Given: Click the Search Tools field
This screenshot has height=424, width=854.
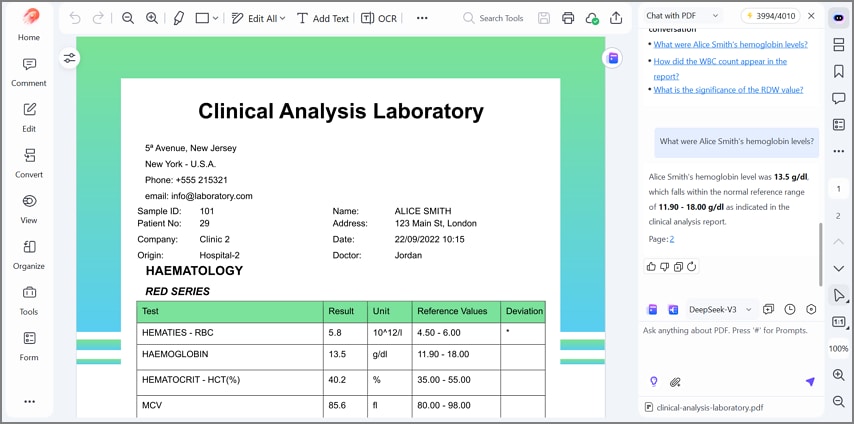Looking at the screenshot, I should click(x=493, y=18).
